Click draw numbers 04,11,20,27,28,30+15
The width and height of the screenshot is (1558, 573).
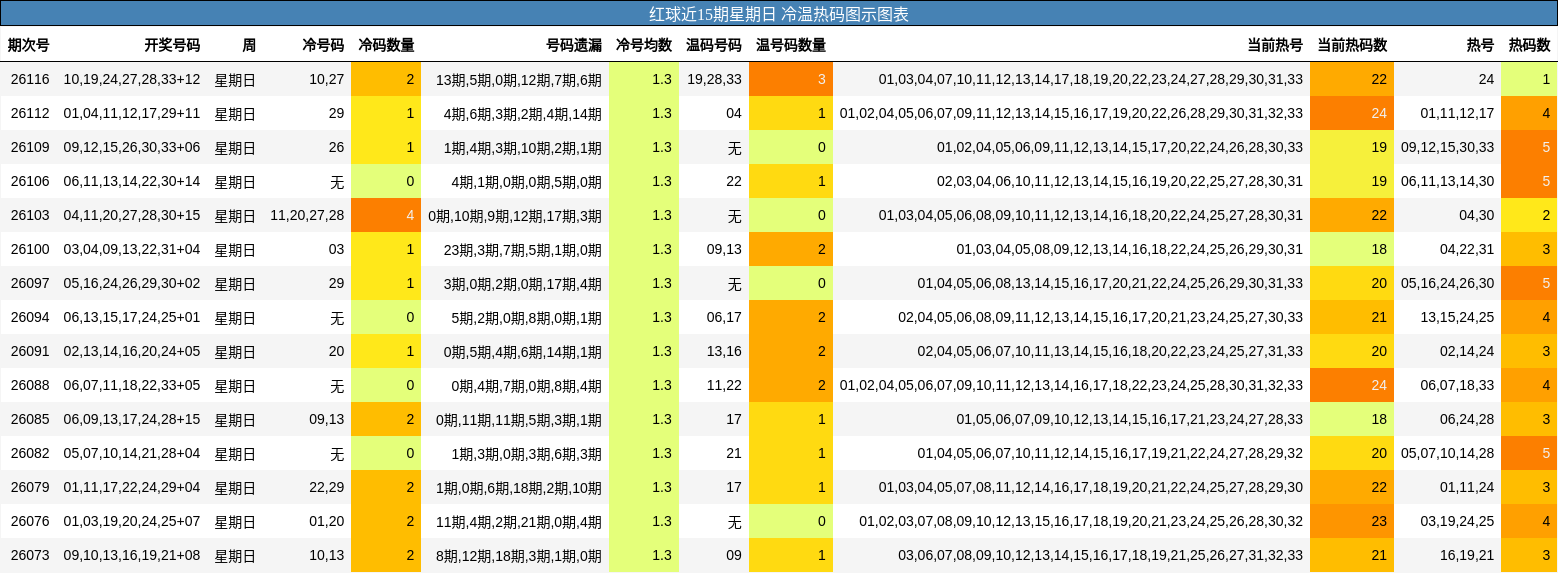(132, 215)
